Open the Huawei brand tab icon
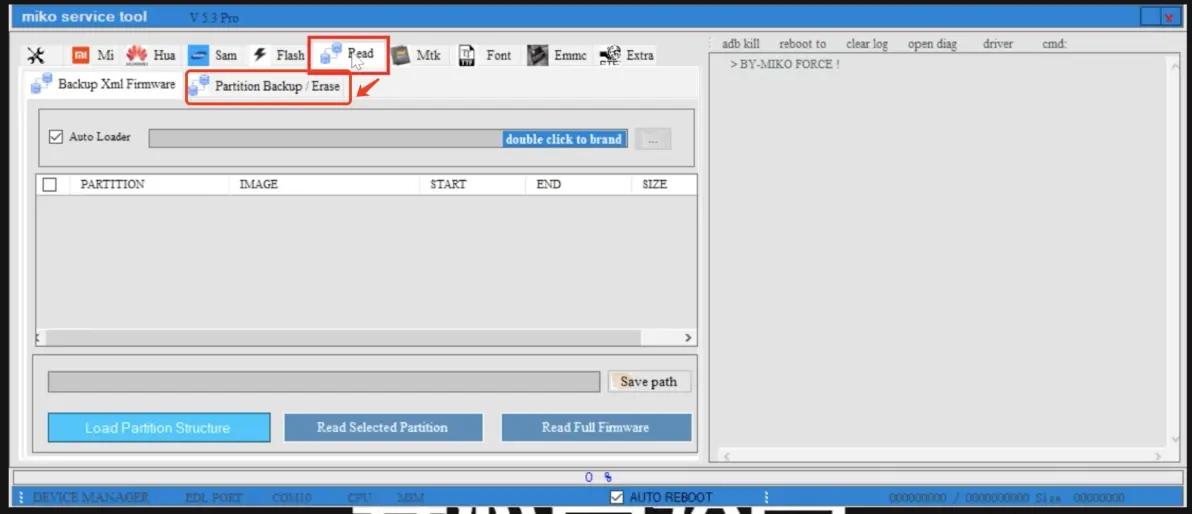The height and width of the screenshot is (514, 1192). tap(137, 56)
